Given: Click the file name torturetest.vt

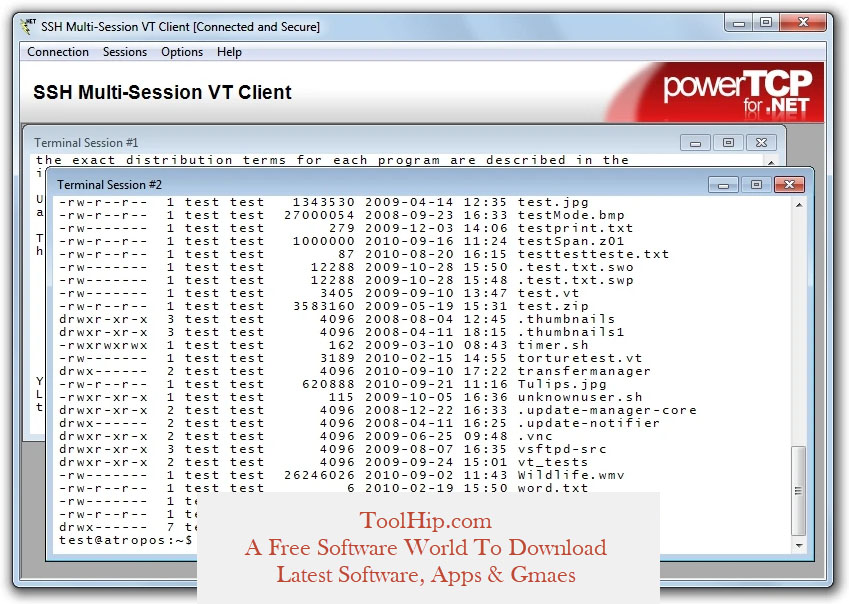Looking at the screenshot, I should point(579,358).
